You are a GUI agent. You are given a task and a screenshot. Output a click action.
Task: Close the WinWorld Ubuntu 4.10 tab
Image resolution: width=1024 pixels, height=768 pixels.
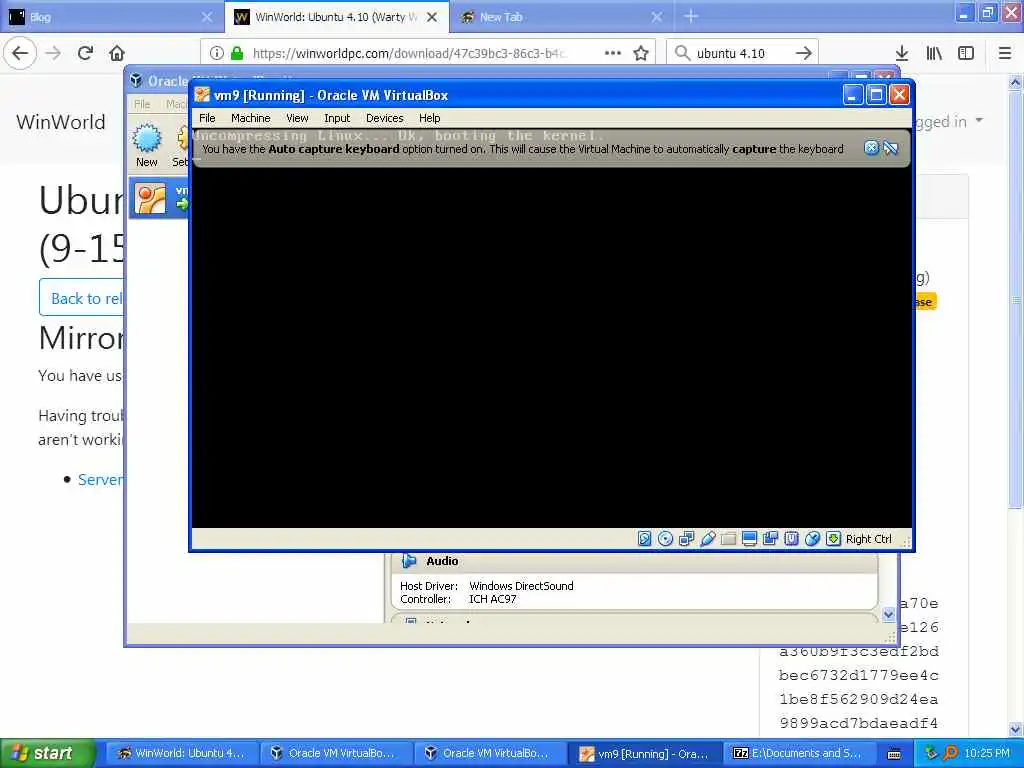[x=432, y=17]
